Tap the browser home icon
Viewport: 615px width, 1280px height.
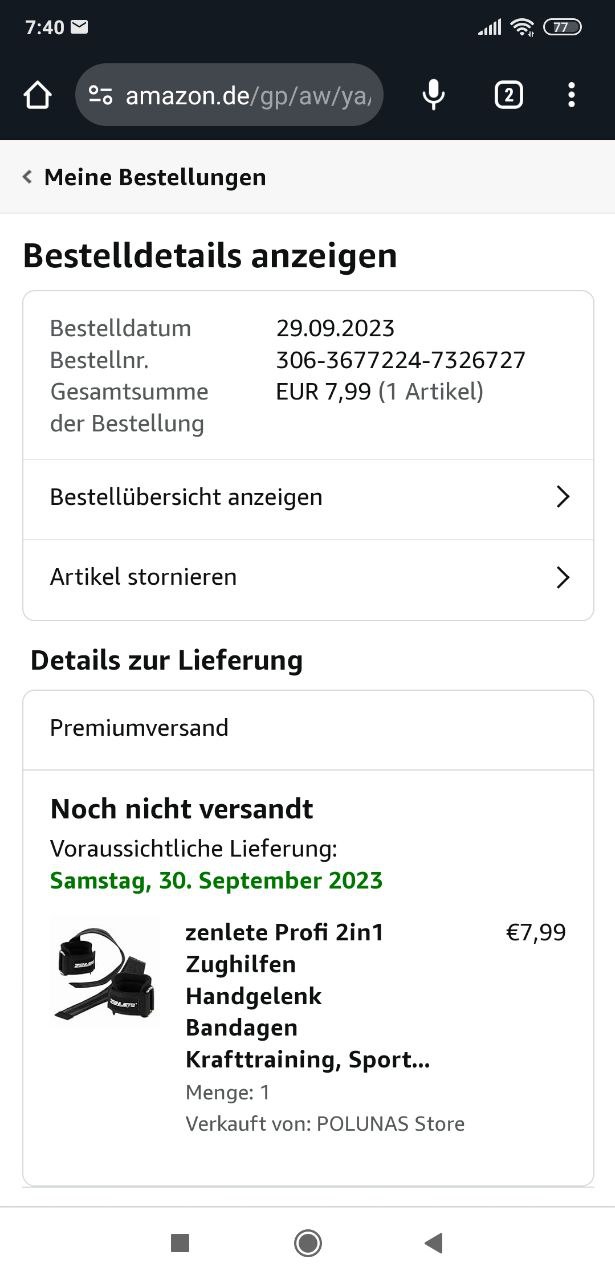tap(37, 95)
